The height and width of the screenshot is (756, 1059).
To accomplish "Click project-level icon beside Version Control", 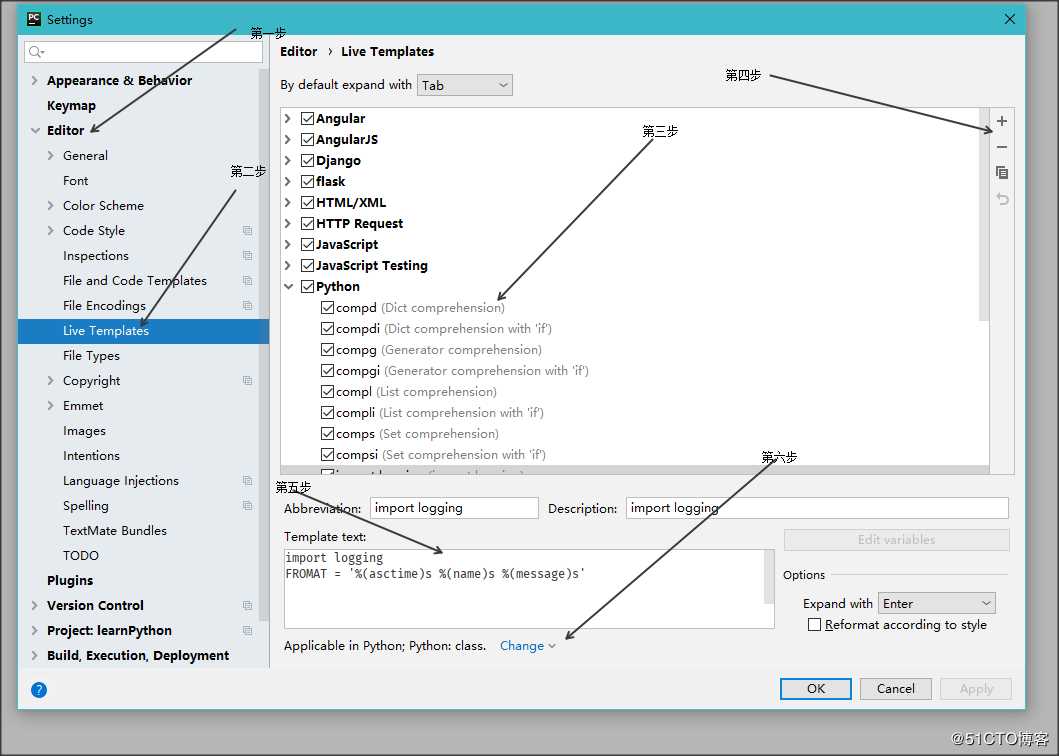I will point(247,605).
